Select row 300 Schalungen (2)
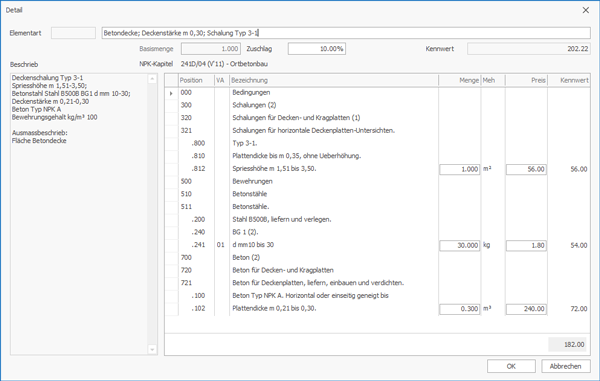 [x=377, y=105]
